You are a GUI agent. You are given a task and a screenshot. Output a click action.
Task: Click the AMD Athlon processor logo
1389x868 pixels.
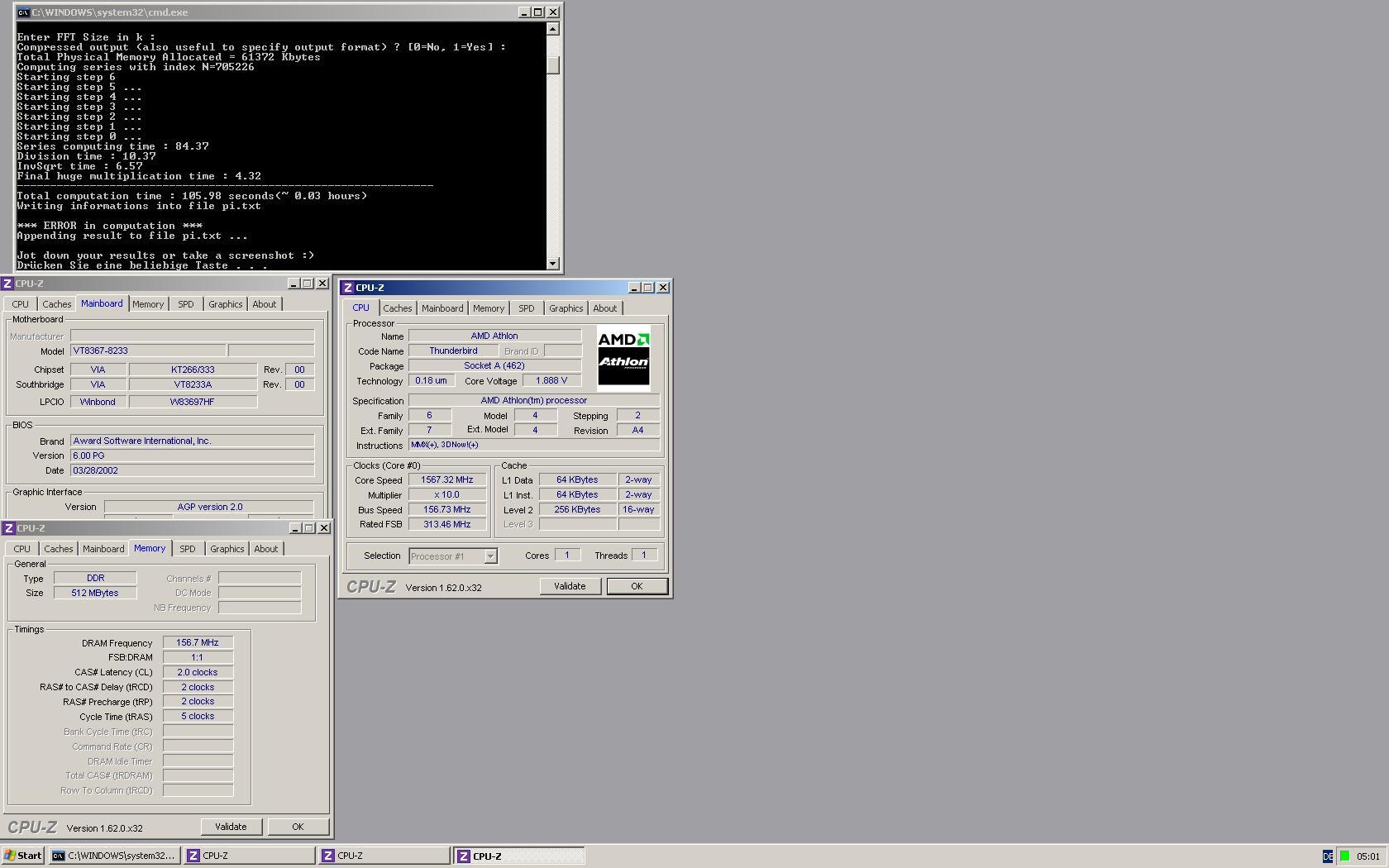[623, 358]
